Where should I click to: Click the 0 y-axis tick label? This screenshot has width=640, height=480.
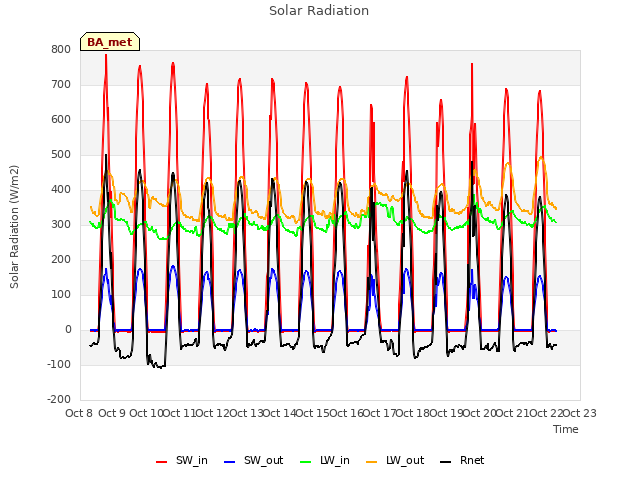click(x=68, y=330)
